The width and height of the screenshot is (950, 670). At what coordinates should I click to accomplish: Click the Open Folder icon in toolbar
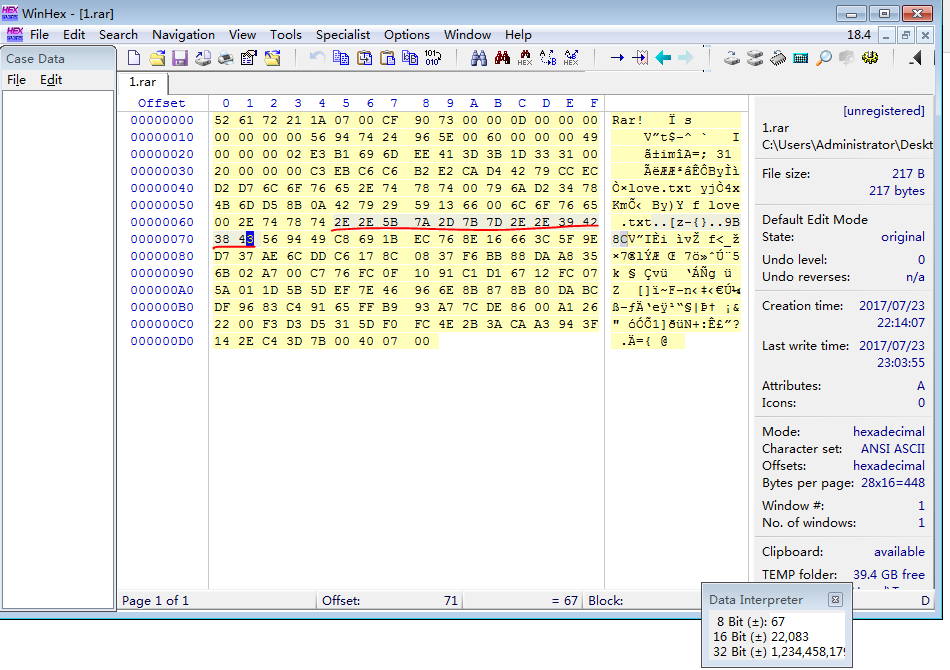(272, 58)
